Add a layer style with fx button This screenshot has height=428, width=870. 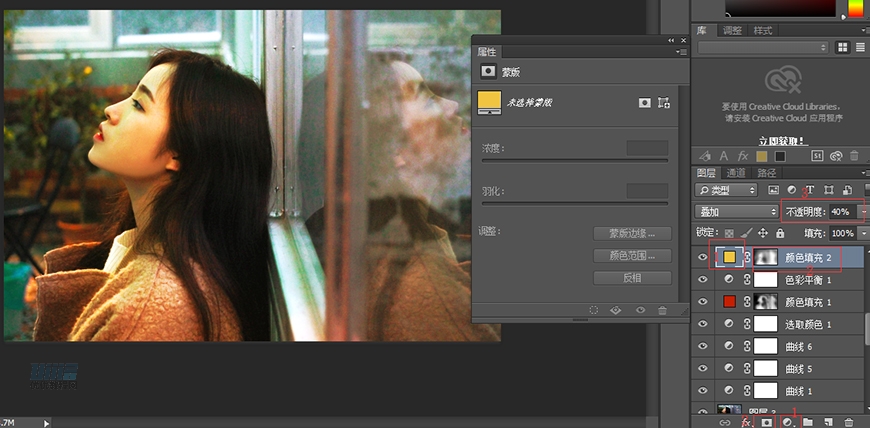point(746,422)
